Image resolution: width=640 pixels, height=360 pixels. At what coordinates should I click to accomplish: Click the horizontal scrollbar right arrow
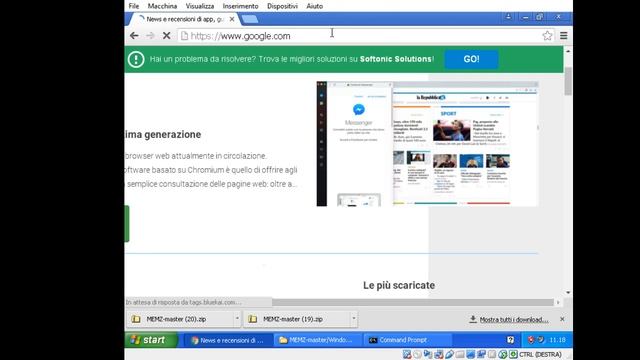pyautogui.click(x=558, y=302)
